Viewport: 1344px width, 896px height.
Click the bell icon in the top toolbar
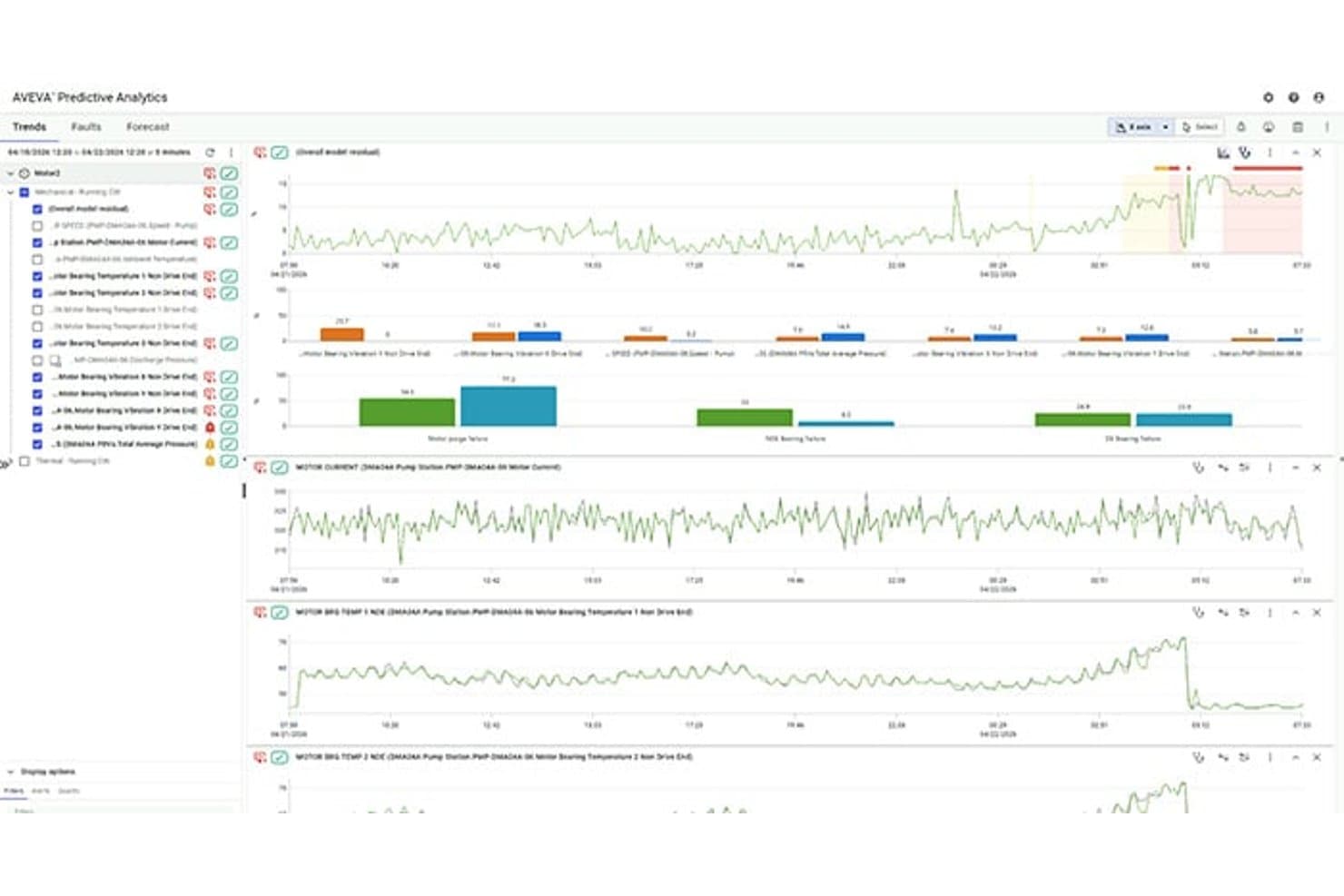[x=1241, y=127]
